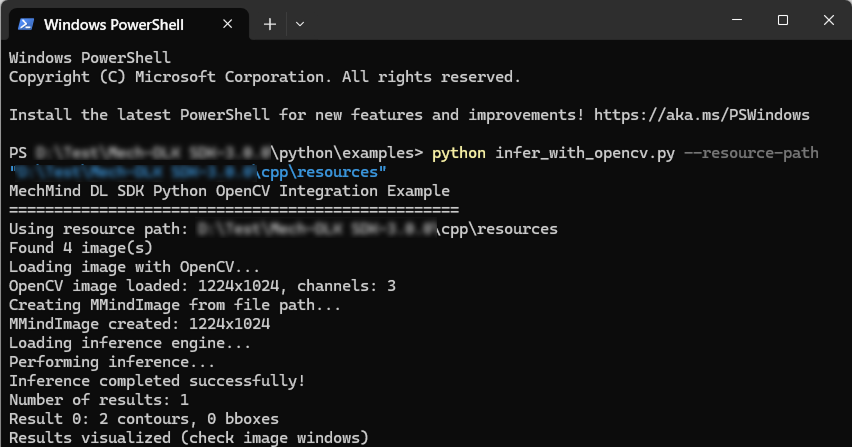Click the PowerShell icon in the tab
852x447 pixels.
tap(26, 24)
